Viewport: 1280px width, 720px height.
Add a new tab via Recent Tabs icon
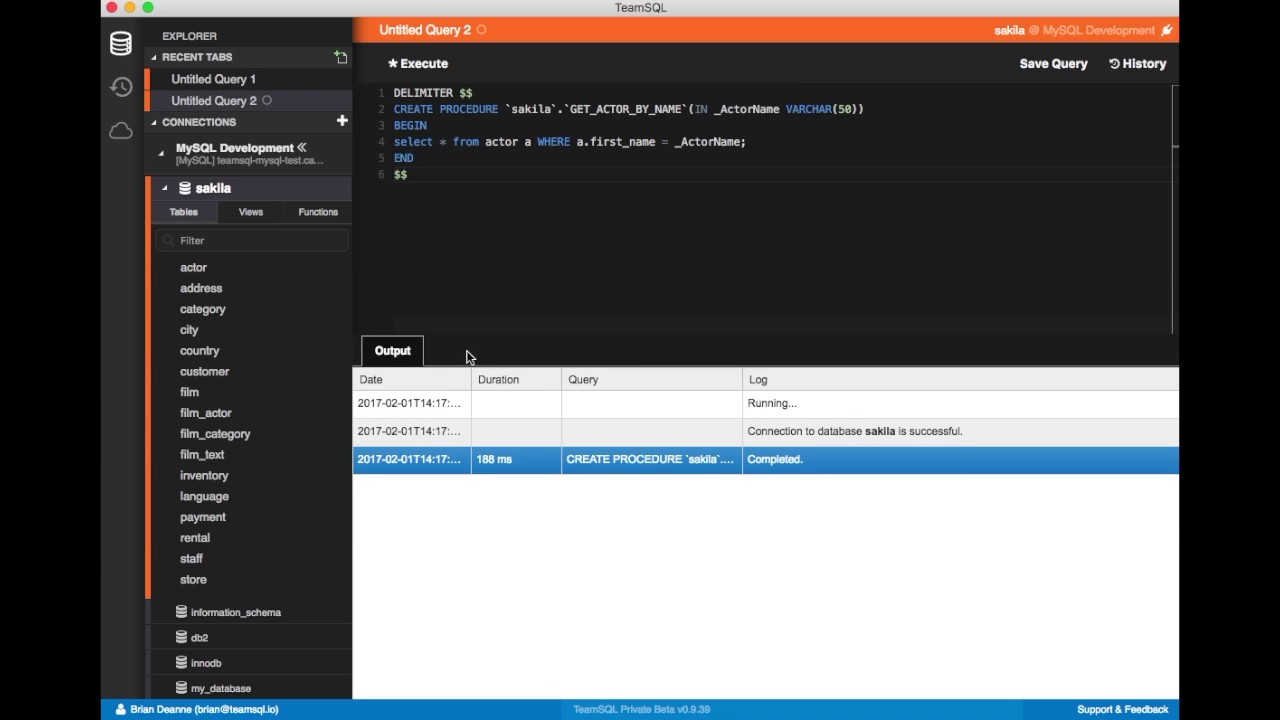[341, 57]
